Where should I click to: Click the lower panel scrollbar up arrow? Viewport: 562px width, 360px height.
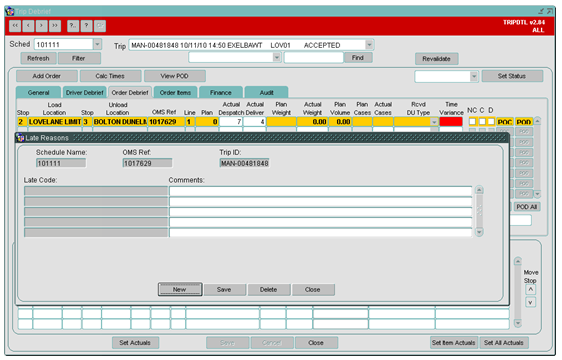pos(518,261)
